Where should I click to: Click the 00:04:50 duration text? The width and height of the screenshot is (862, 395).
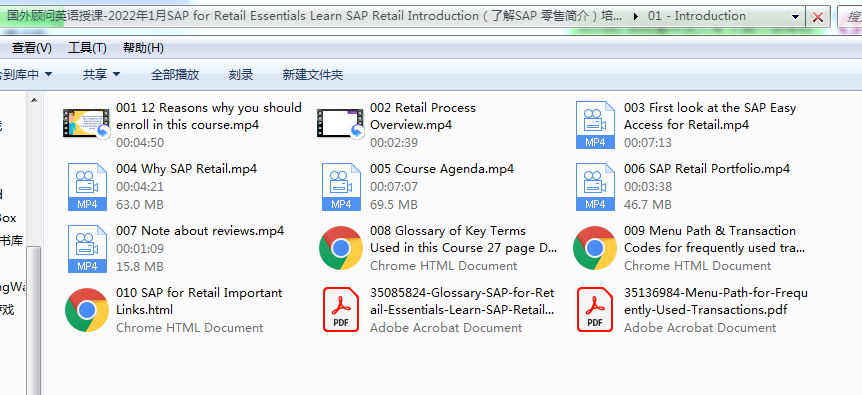[140, 143]
